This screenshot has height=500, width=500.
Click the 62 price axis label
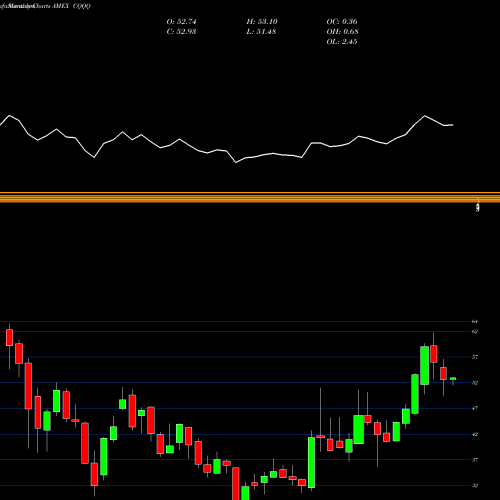point(475,332)
